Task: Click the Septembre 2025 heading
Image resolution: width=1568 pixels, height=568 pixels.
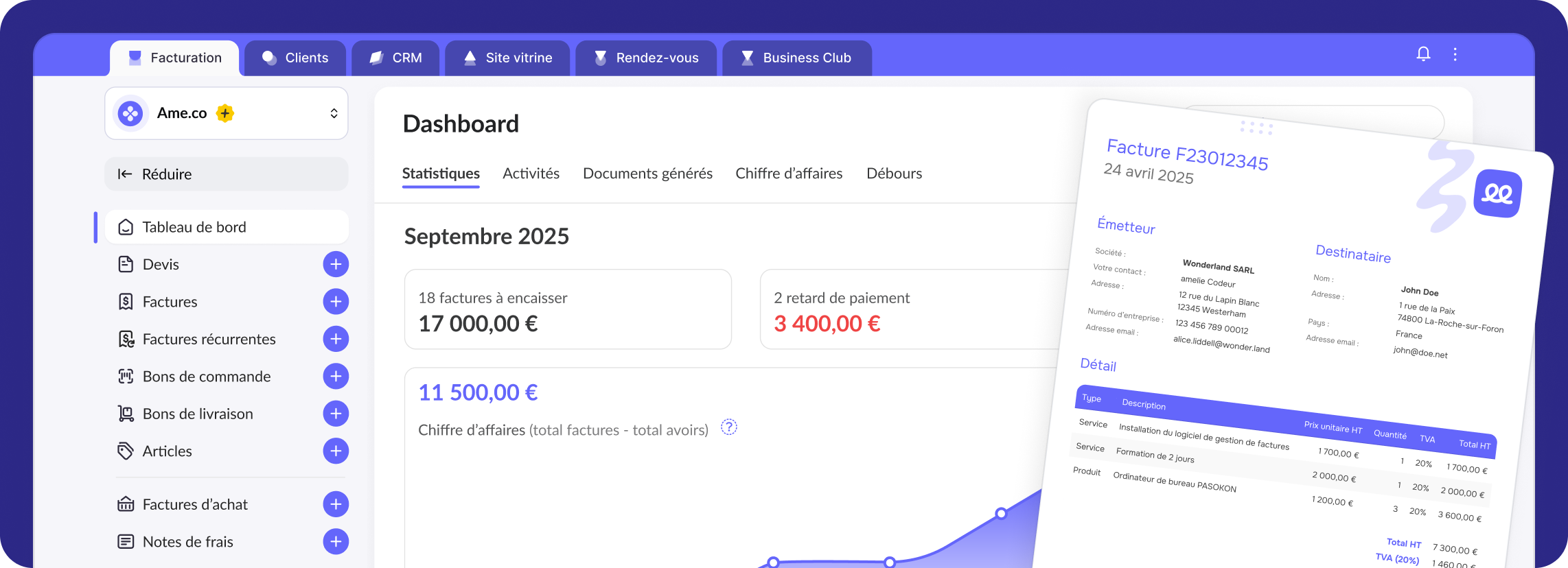Action: [x=486, y=236]
